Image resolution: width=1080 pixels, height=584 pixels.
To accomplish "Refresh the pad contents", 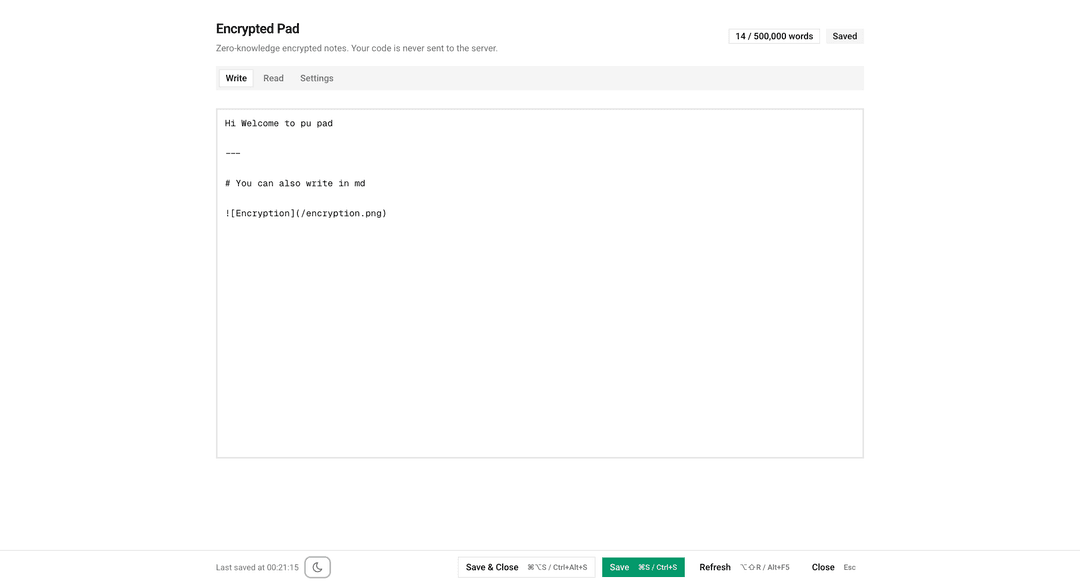I will coord(715,567).
